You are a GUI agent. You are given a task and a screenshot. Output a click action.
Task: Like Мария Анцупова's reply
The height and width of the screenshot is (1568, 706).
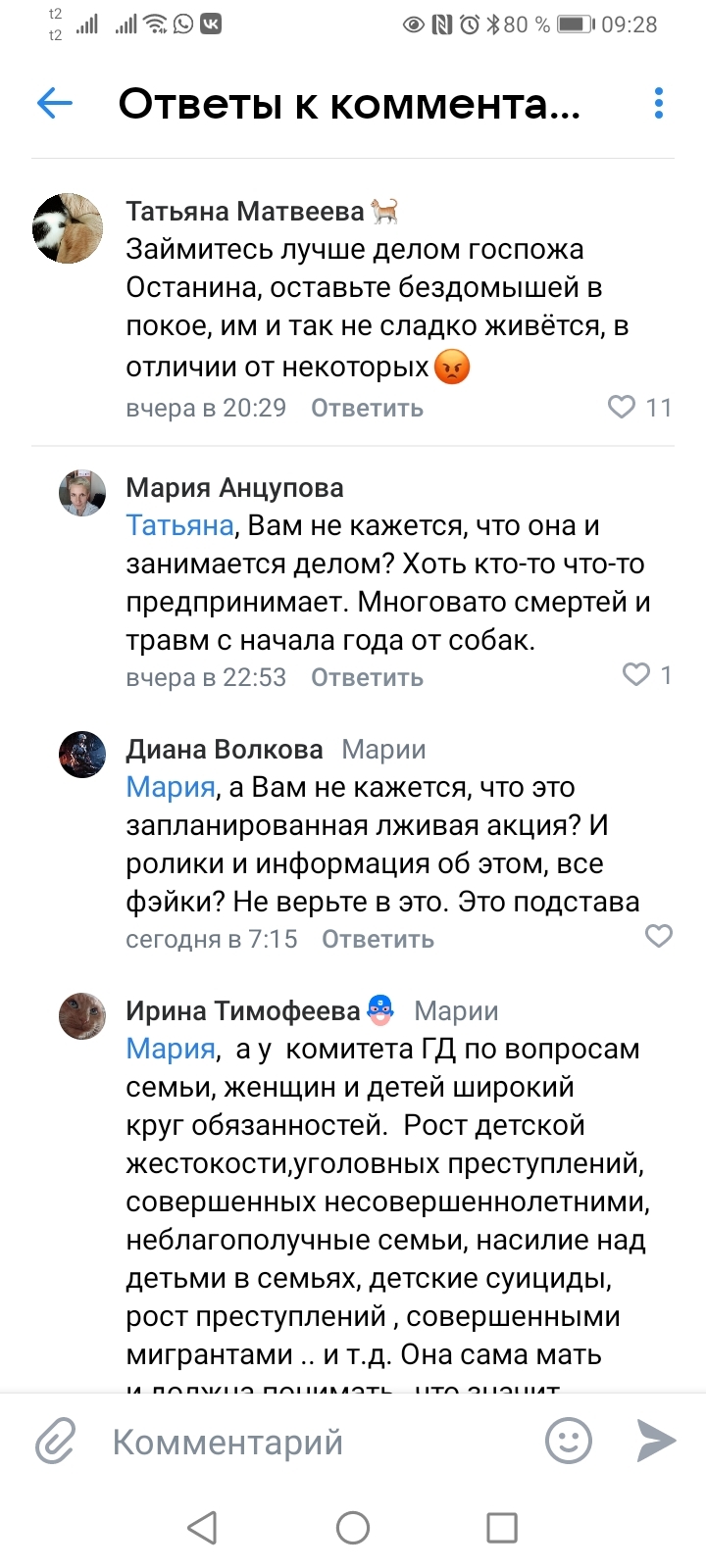click(636, 674)
